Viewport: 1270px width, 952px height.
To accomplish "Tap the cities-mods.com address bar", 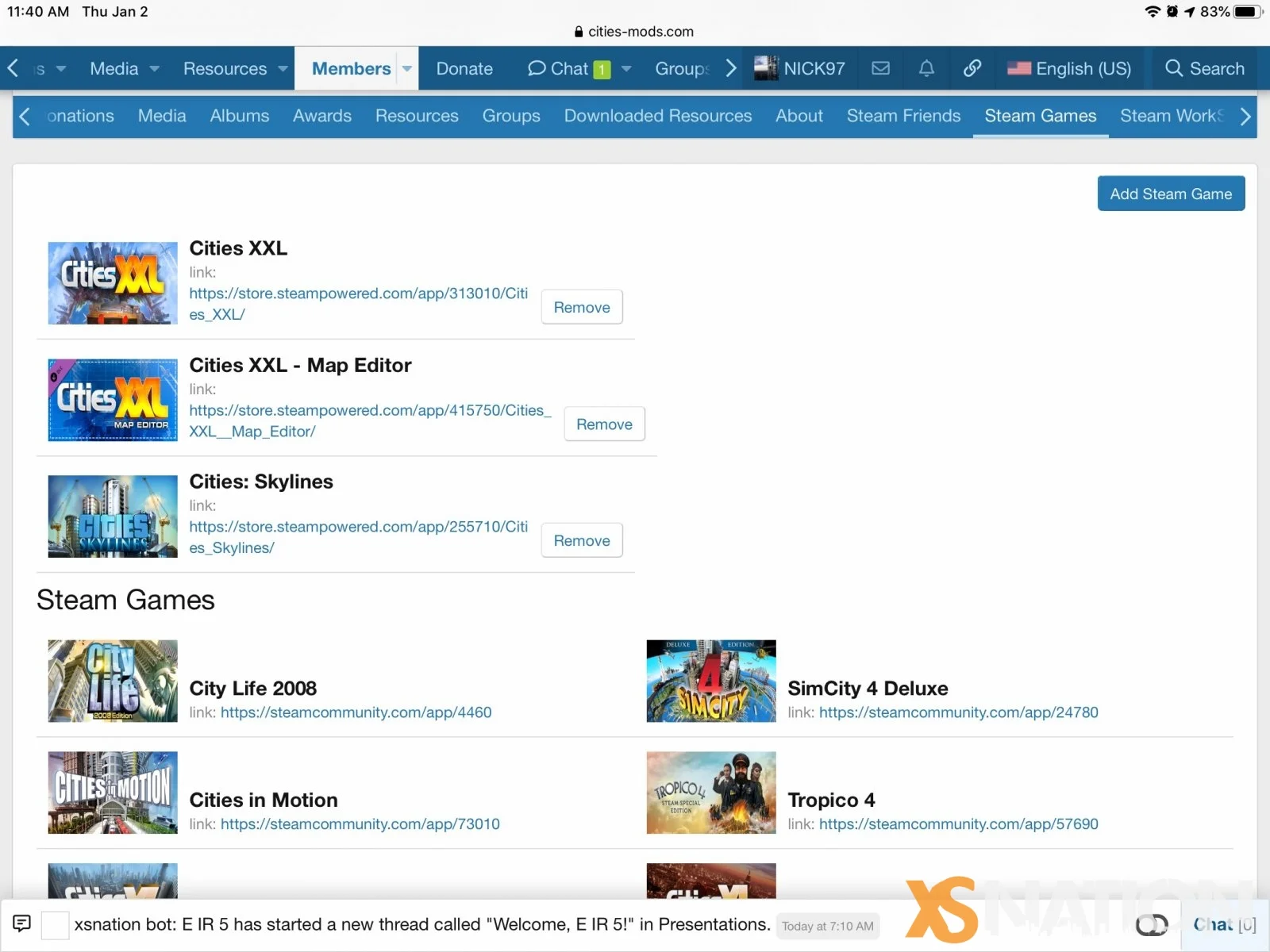I will point(634,32).
